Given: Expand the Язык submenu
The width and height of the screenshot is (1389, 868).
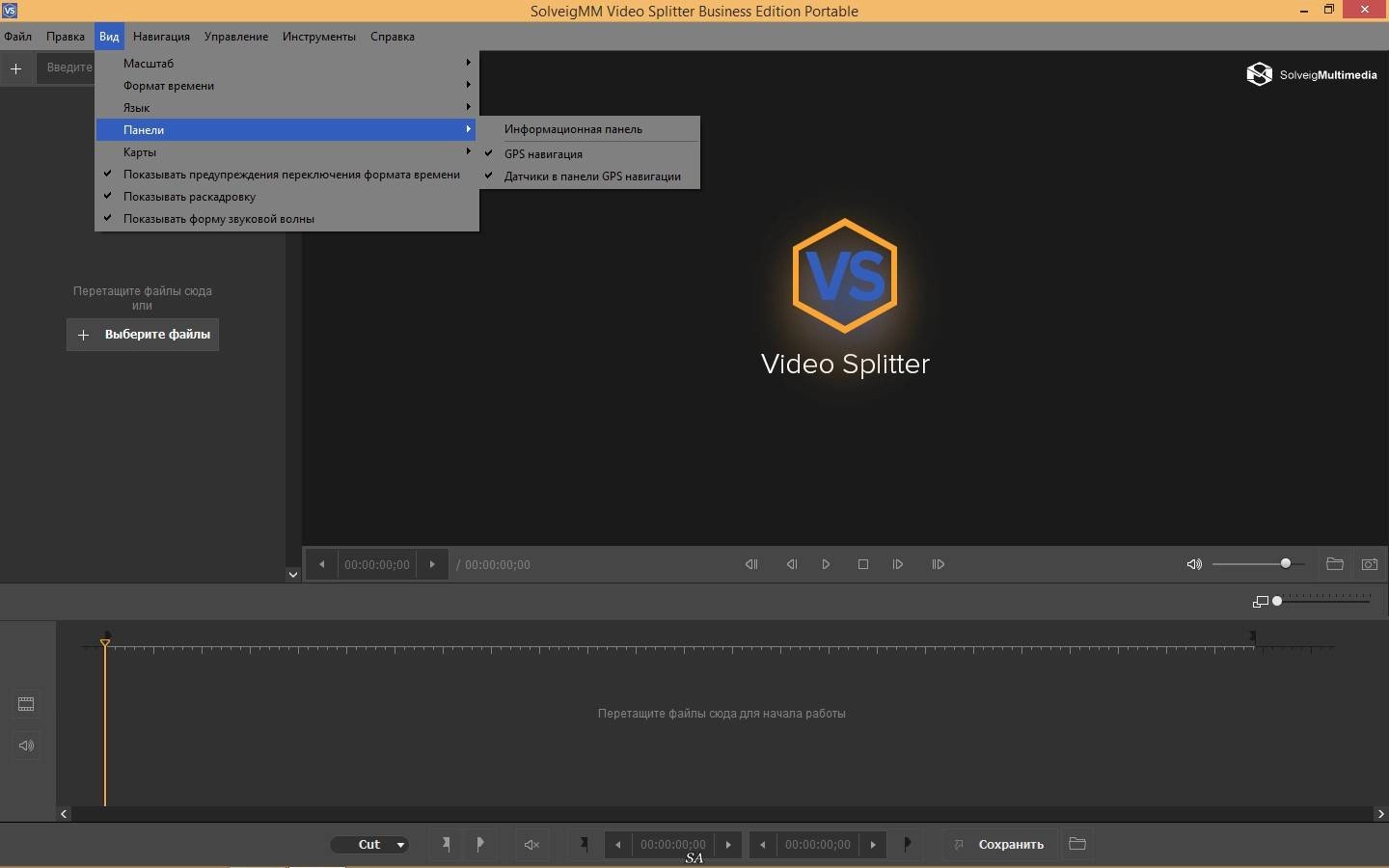Looking at the screenshot, I should [286, 107].
